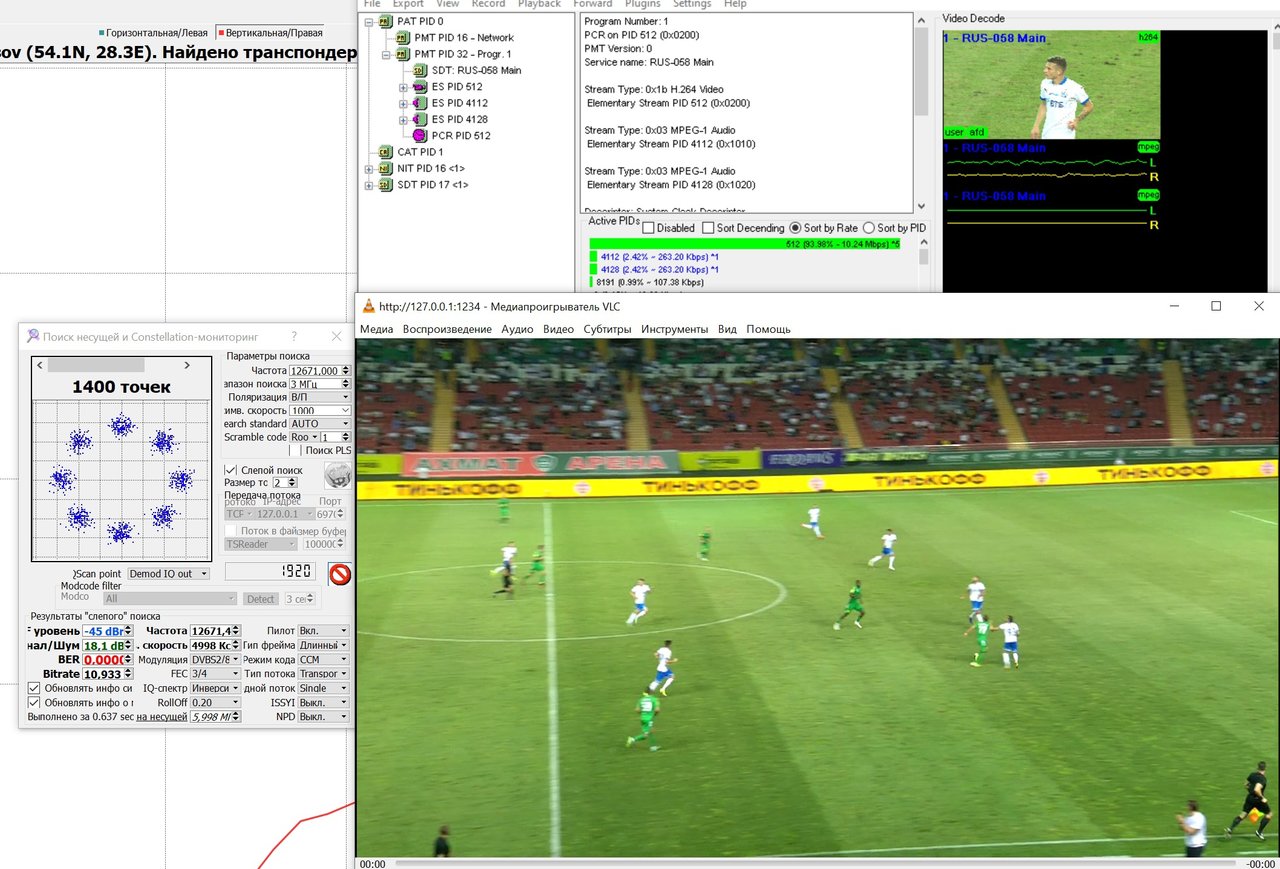Viewport: 1280px width, 869px height.
Task: Click the SDT RUS-058 Main node icon
Action: tap(419, 70)
